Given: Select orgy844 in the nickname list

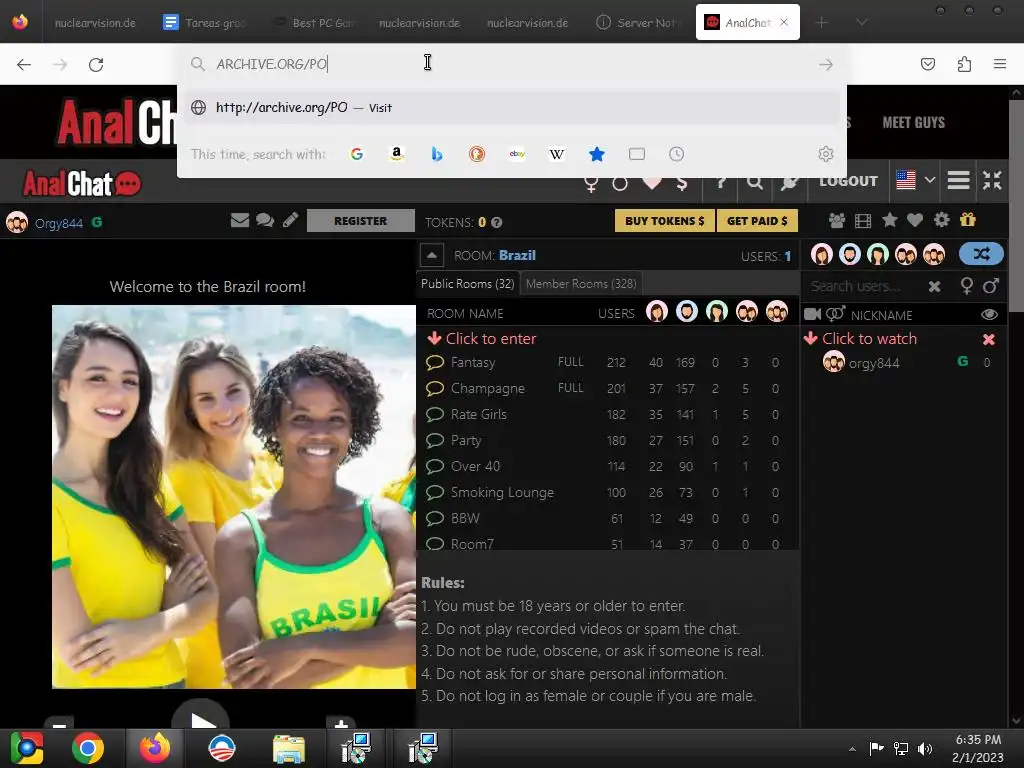Looking at the screenshot, I should 874,363.
